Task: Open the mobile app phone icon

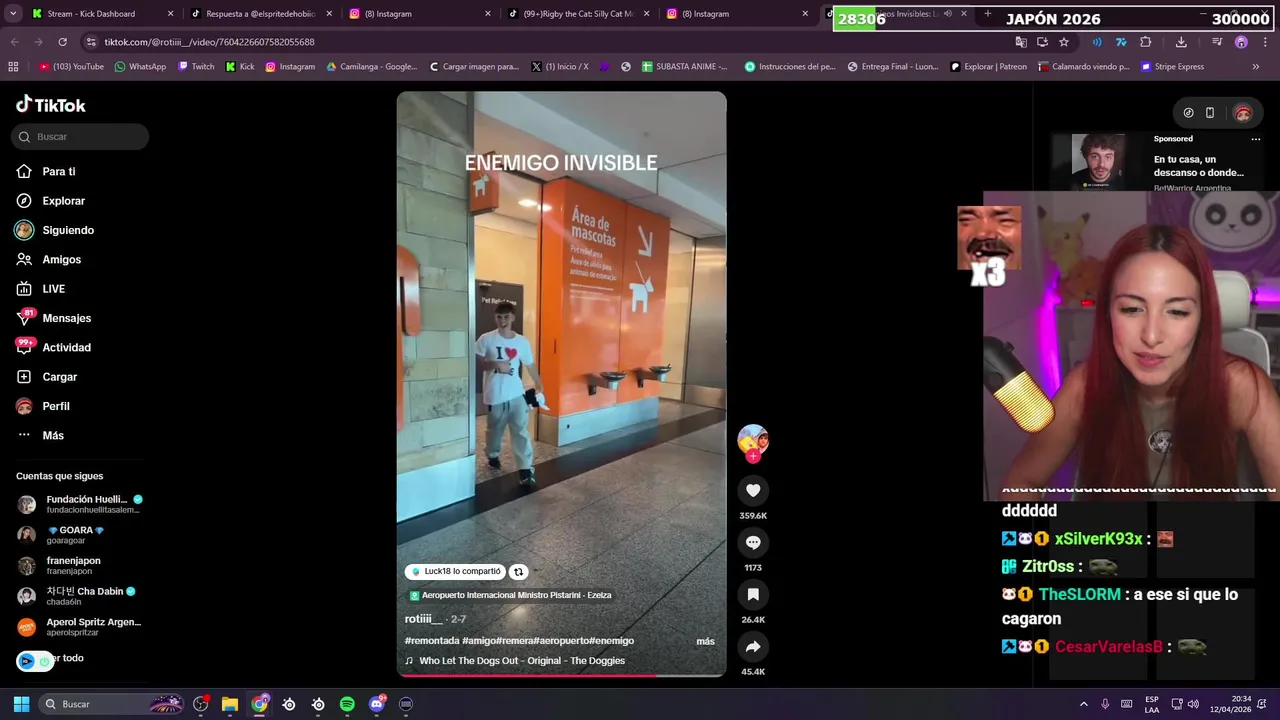Action: click(1210, 113)
